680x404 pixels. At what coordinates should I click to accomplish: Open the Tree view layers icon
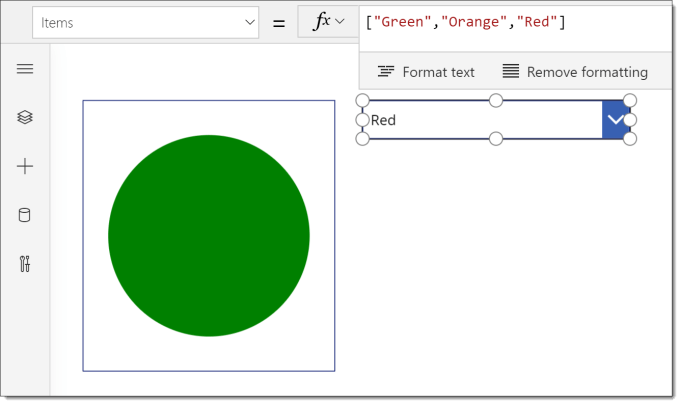coord(25,117)
